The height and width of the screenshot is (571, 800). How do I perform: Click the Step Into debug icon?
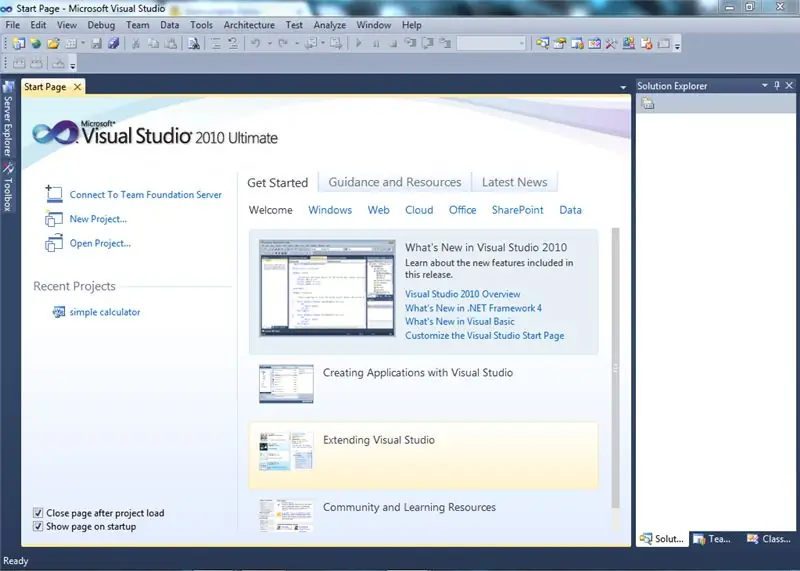pos(410,44)
